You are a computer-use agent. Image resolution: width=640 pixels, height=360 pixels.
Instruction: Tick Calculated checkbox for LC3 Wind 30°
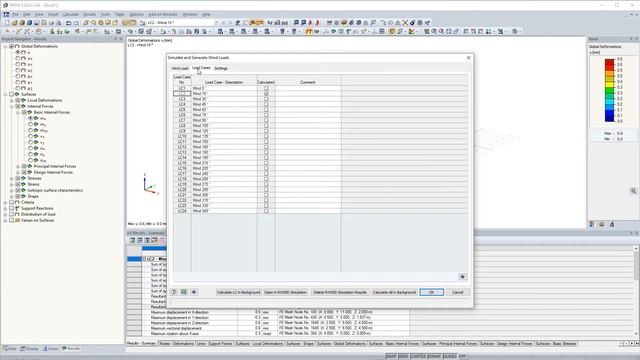click(266, 99)
